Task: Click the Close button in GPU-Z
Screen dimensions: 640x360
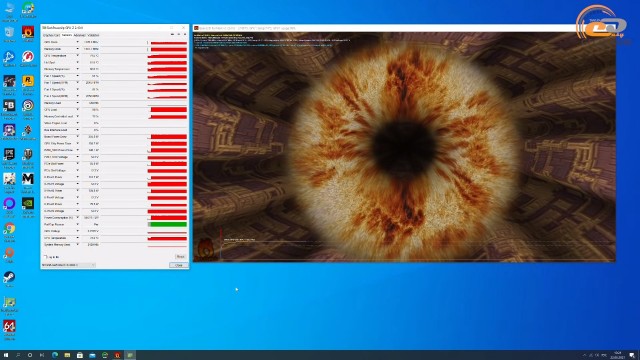Action: coord(179,265)
